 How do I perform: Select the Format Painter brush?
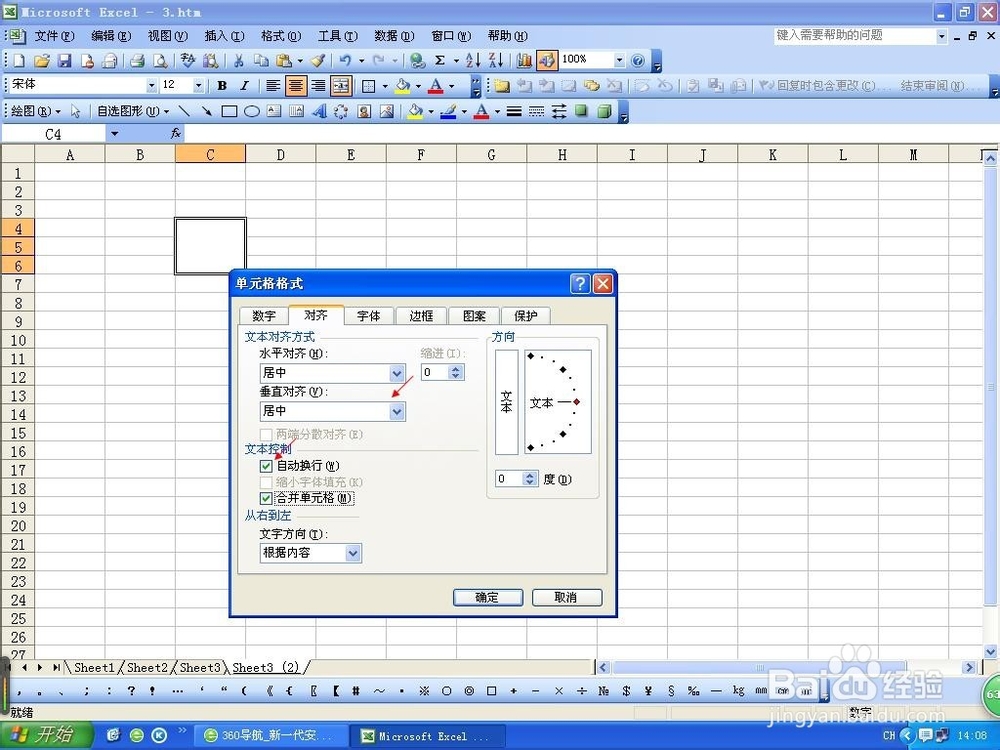(x=318, y=61)
